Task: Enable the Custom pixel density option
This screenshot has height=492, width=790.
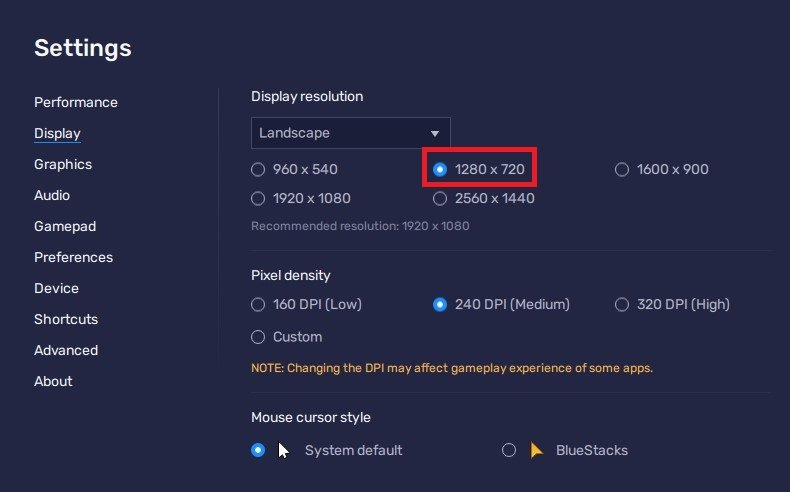Action: (x=259, y=337)
